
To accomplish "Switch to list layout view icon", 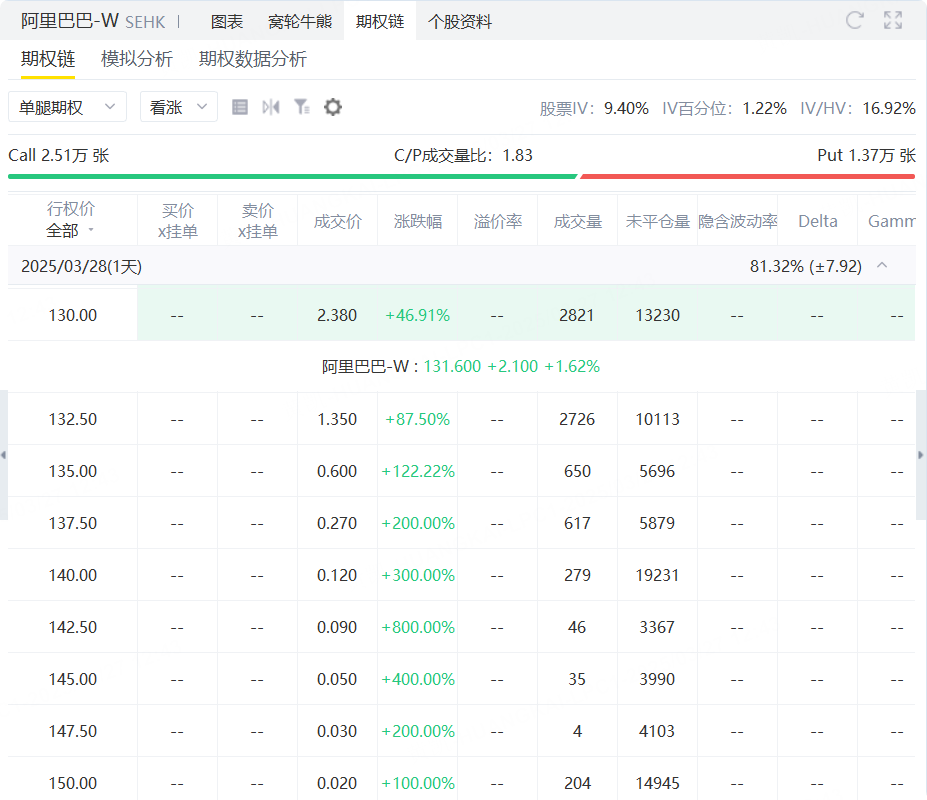I will coord(240,107).
